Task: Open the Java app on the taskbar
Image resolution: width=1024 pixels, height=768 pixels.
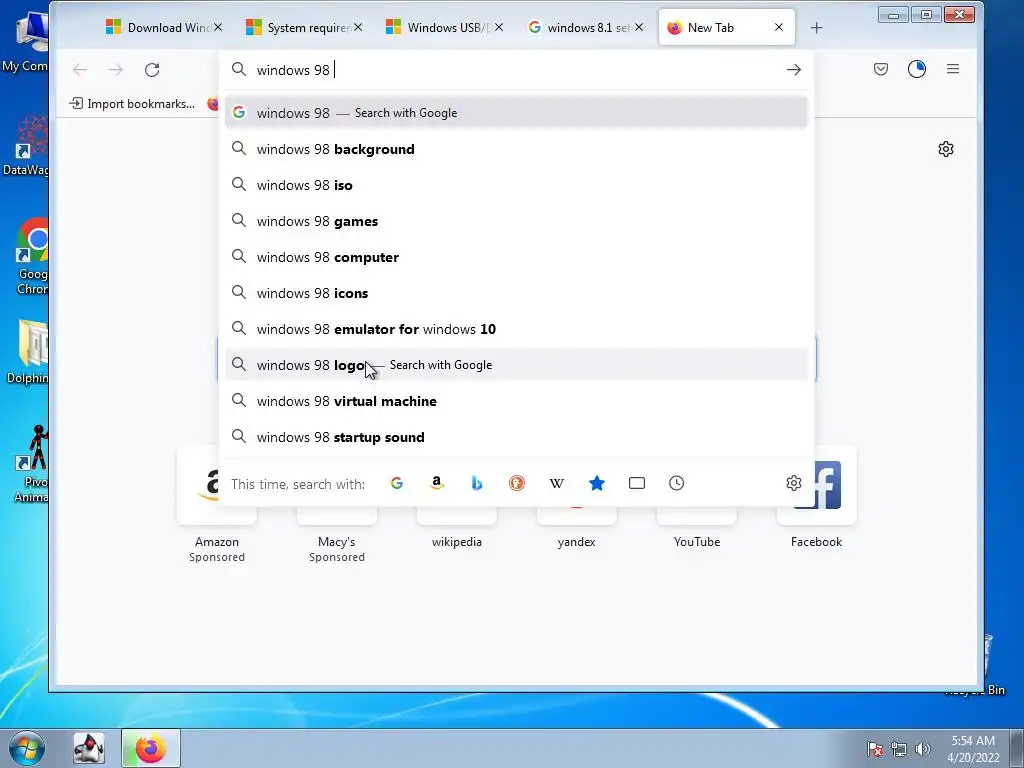Action: coord(89,748)
